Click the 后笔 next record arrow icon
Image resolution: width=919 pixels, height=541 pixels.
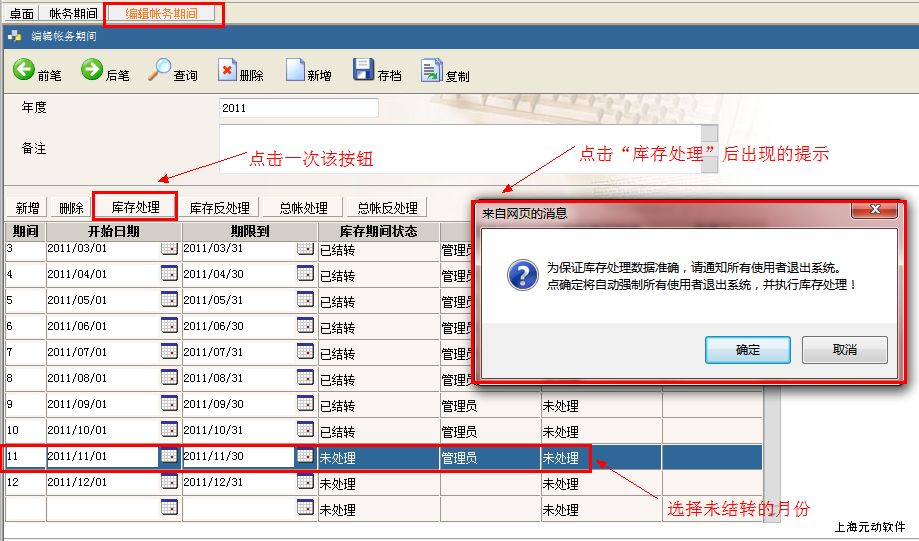92,70
